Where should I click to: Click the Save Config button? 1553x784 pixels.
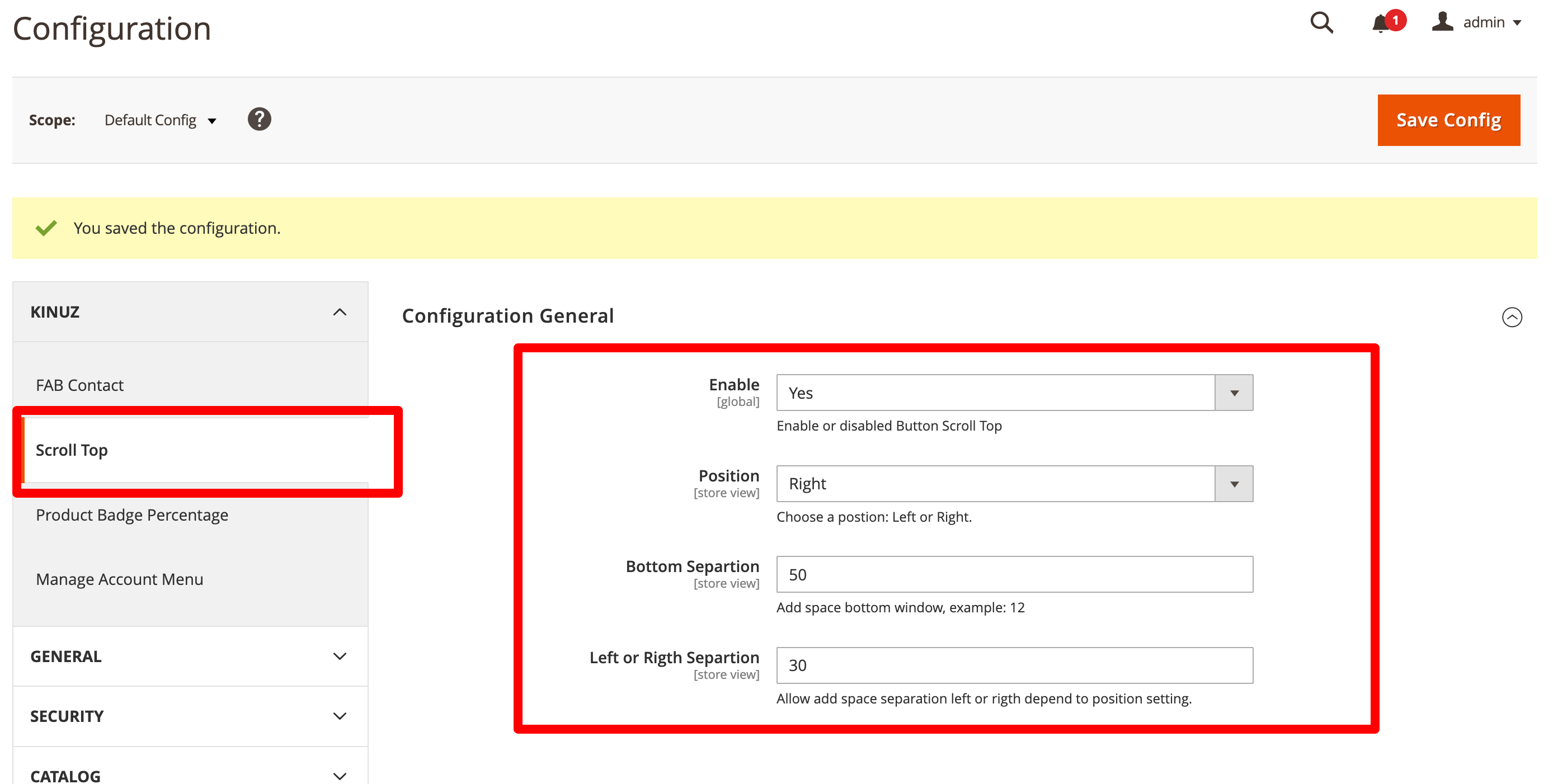coord(1448,120)
